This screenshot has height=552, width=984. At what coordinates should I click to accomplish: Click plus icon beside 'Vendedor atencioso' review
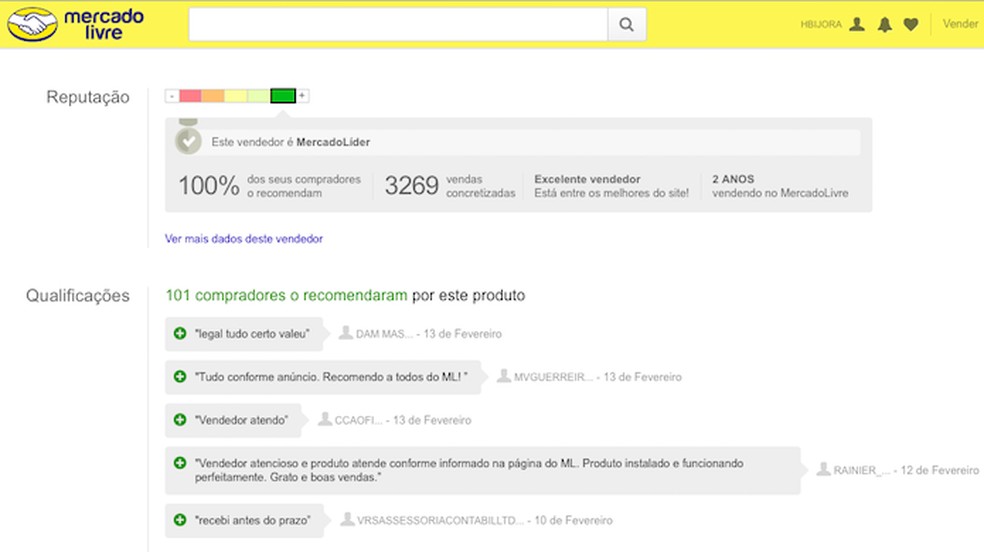[x=180, y=463]
